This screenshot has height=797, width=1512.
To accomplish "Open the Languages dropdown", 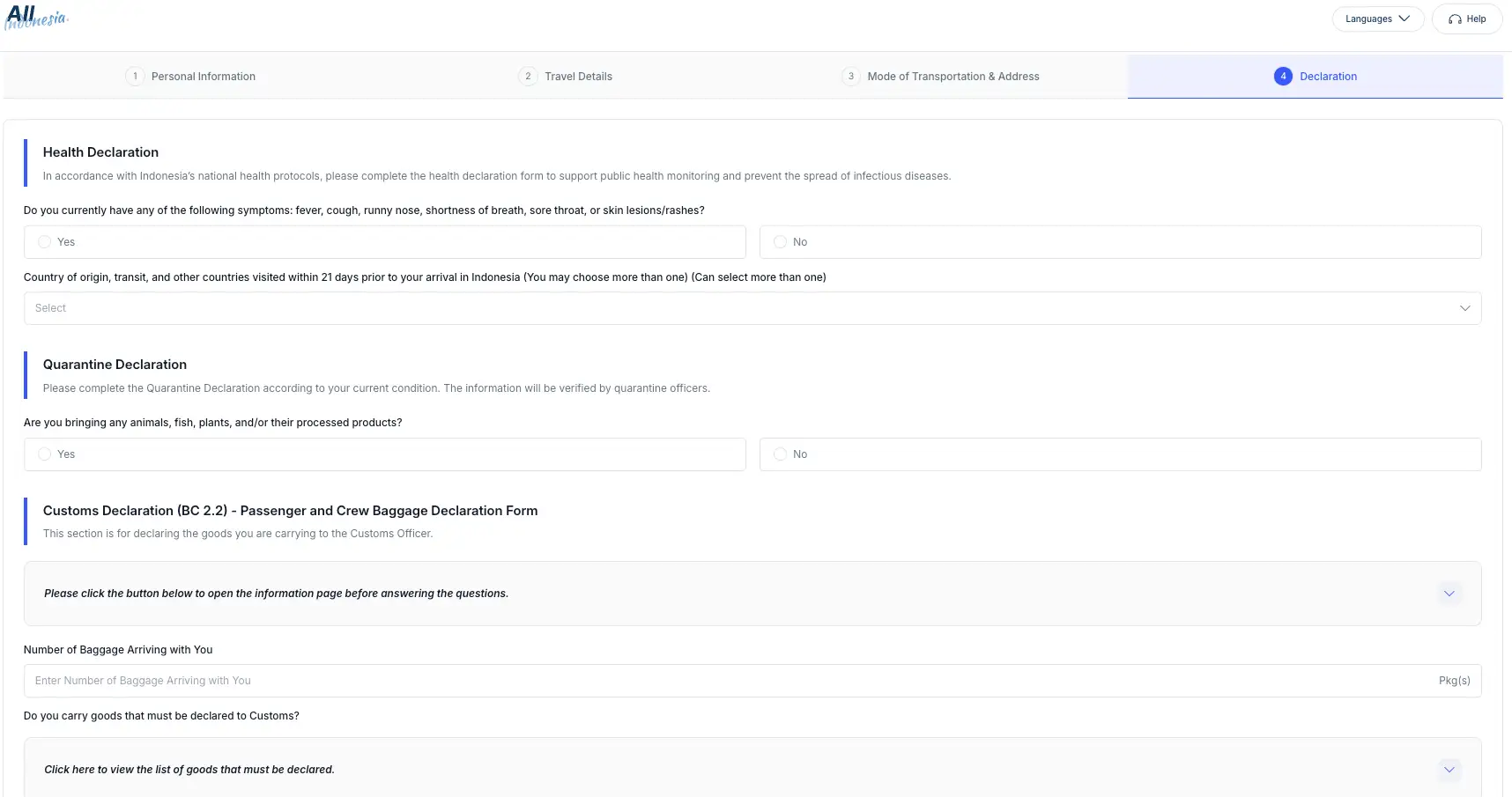I will coord(1378,19).
